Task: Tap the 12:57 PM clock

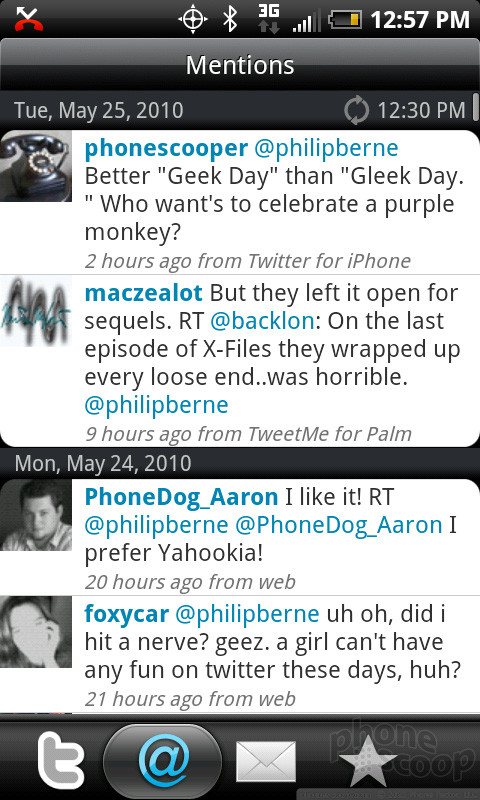Action: (x=419, y=20)
